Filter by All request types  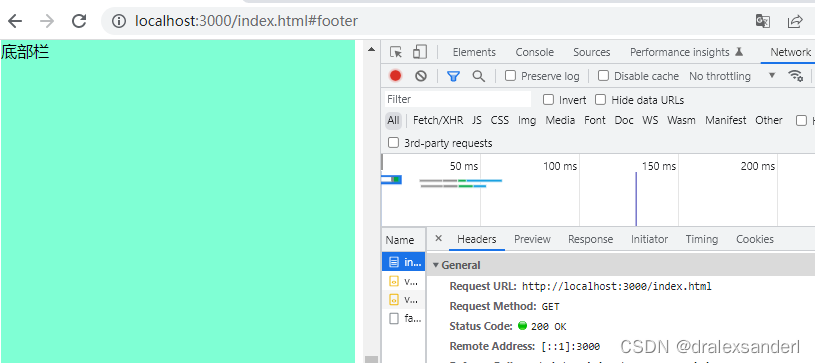pos(393,120)
